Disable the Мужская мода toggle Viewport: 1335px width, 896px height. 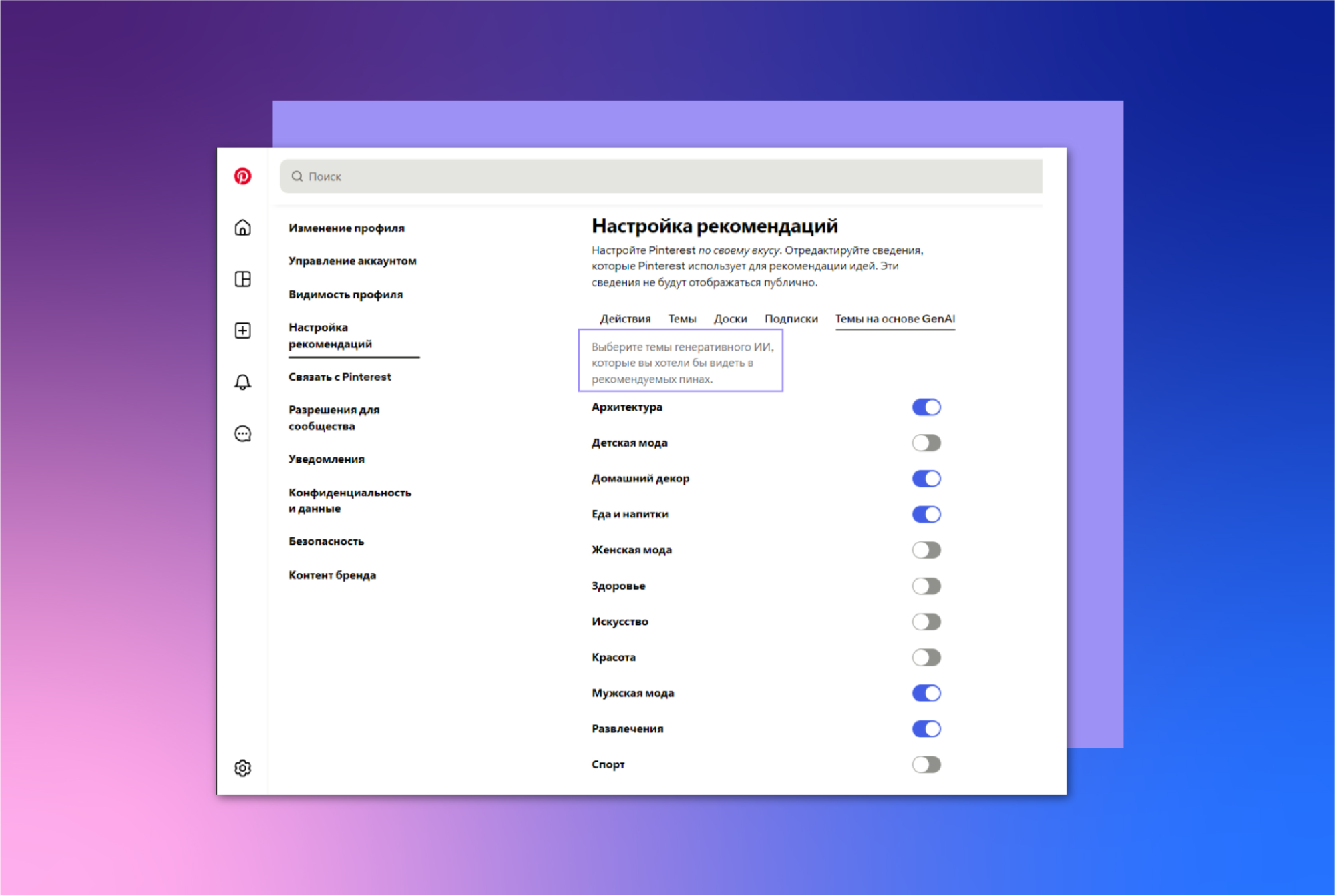[x=926, y=693]
